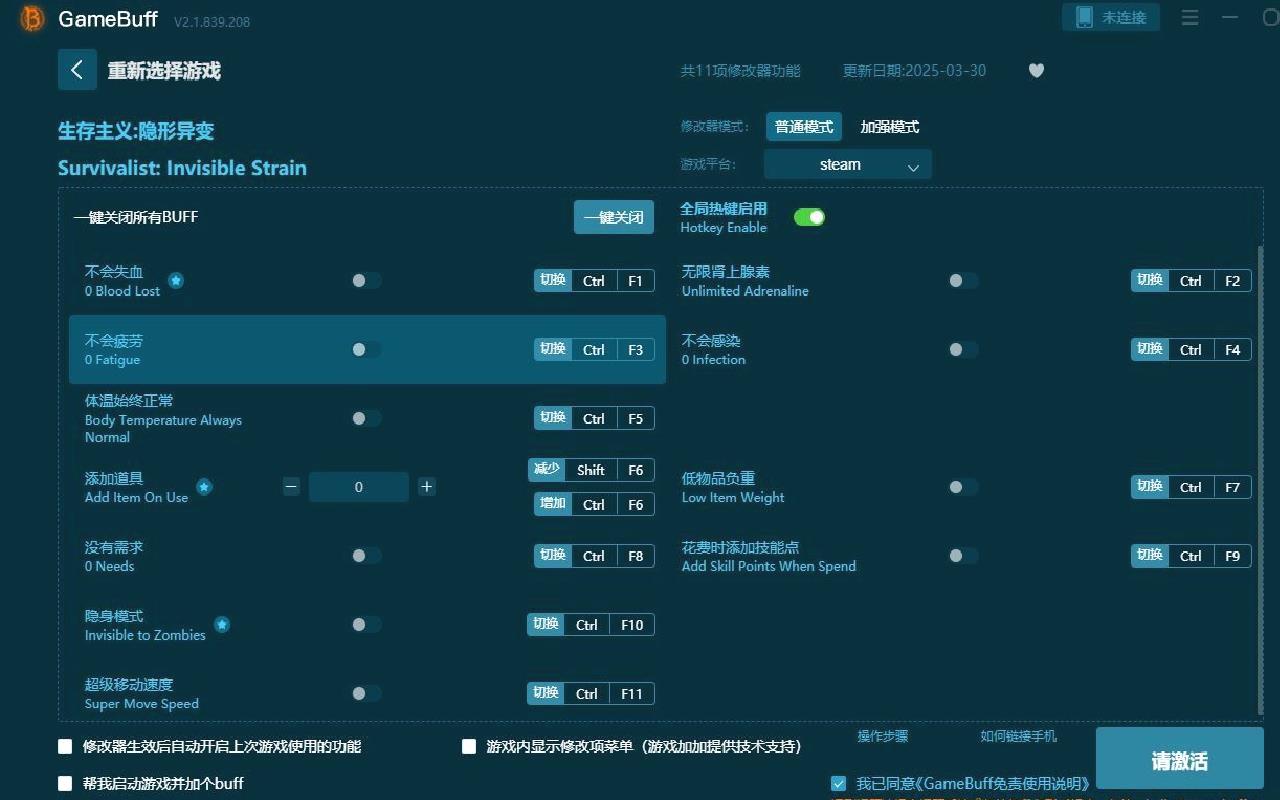The height and width of the screenshot is (800, 1280).
Task: Click star icon next to Add Item On Use
Action: [204, 487]
